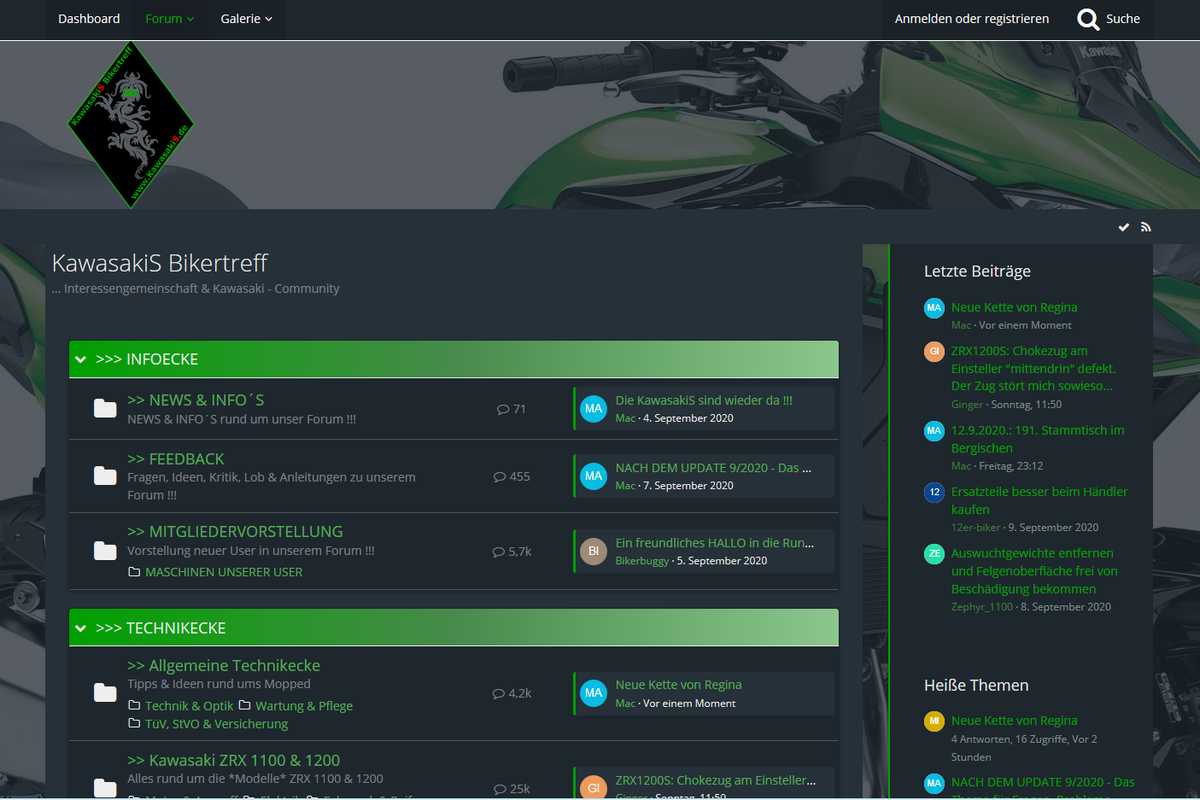Click 12er-biker avatar in Letzte Beiträge
1200x800 pixels.
point(934,493)
